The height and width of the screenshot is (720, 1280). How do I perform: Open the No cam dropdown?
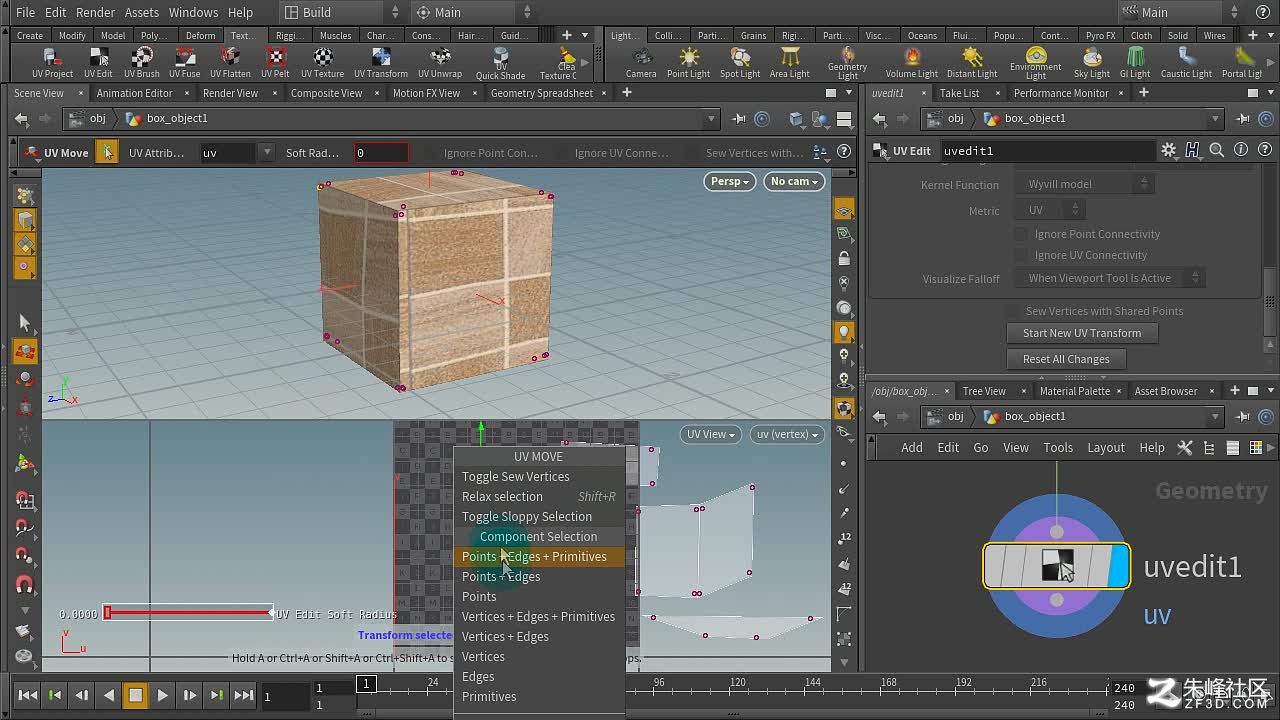point(794,181)
